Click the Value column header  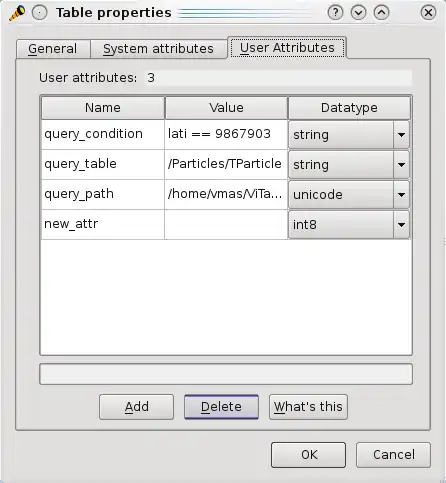pyautogui.click(x=226, y=108)
